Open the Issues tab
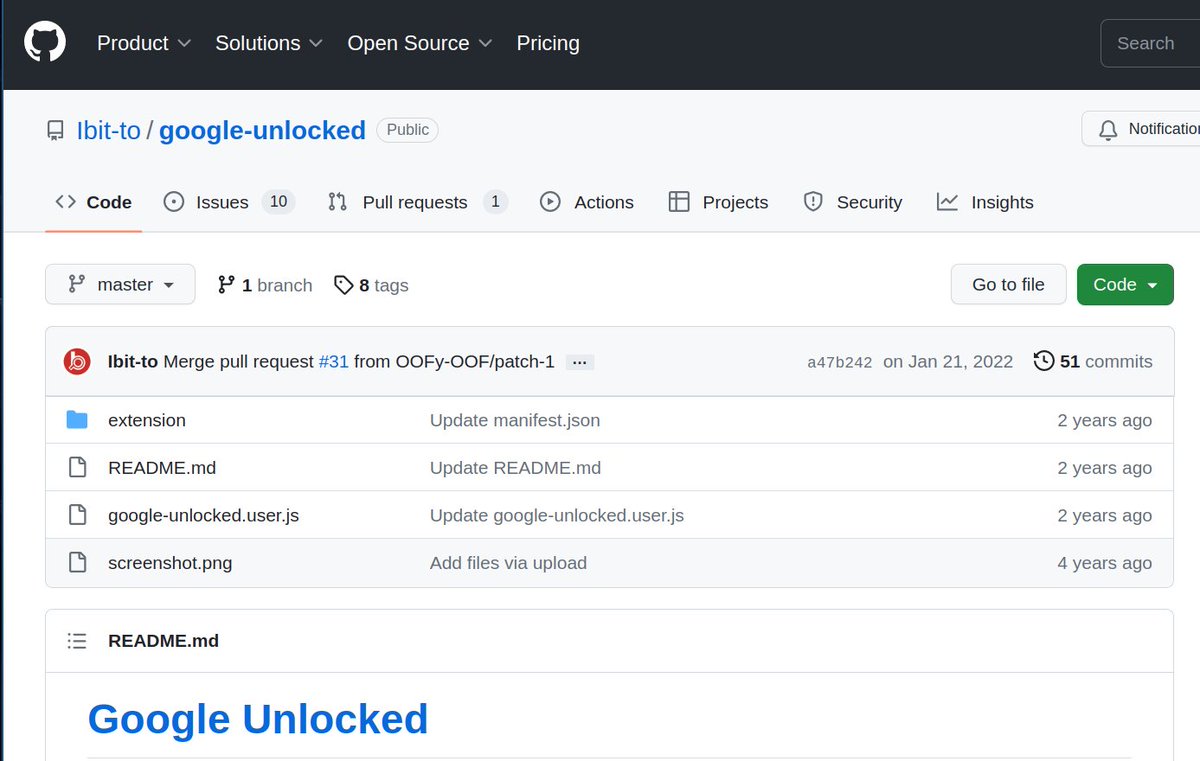The height and width of the screenshot is (761, 1200). coord(228,202)
